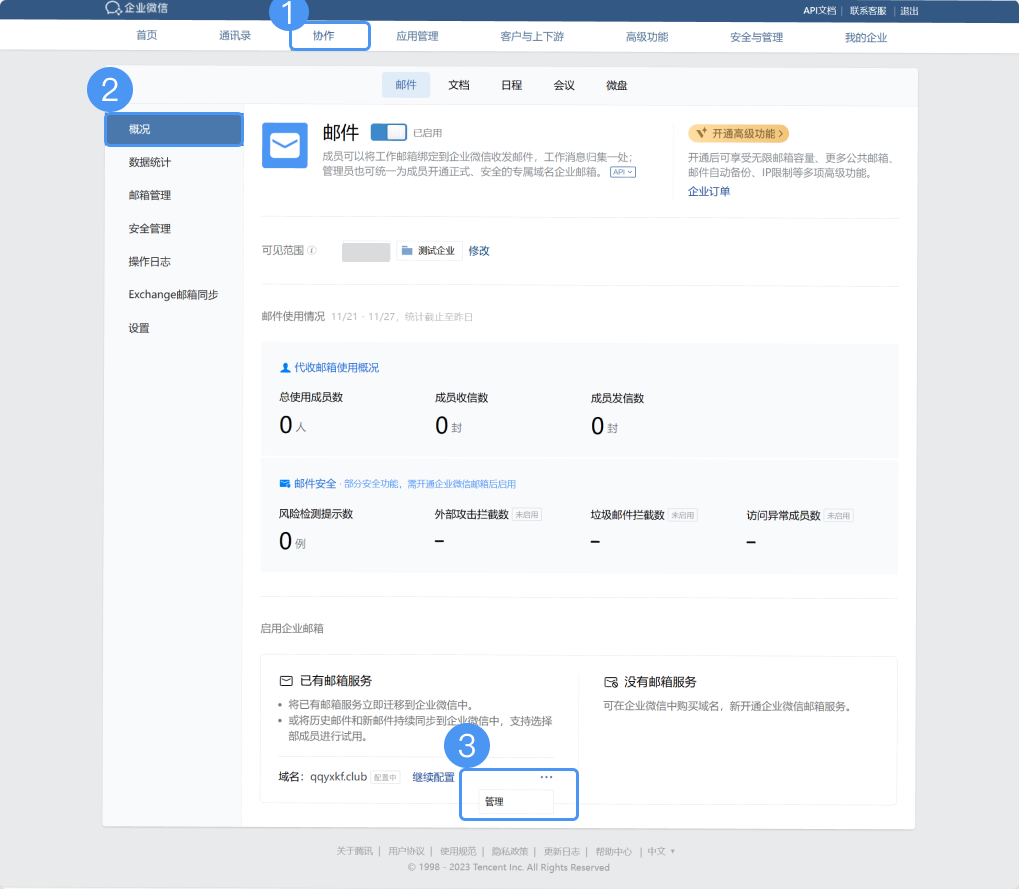Open 邮箱管理 in the left sidebar
1019x889 pixels.
150,195
